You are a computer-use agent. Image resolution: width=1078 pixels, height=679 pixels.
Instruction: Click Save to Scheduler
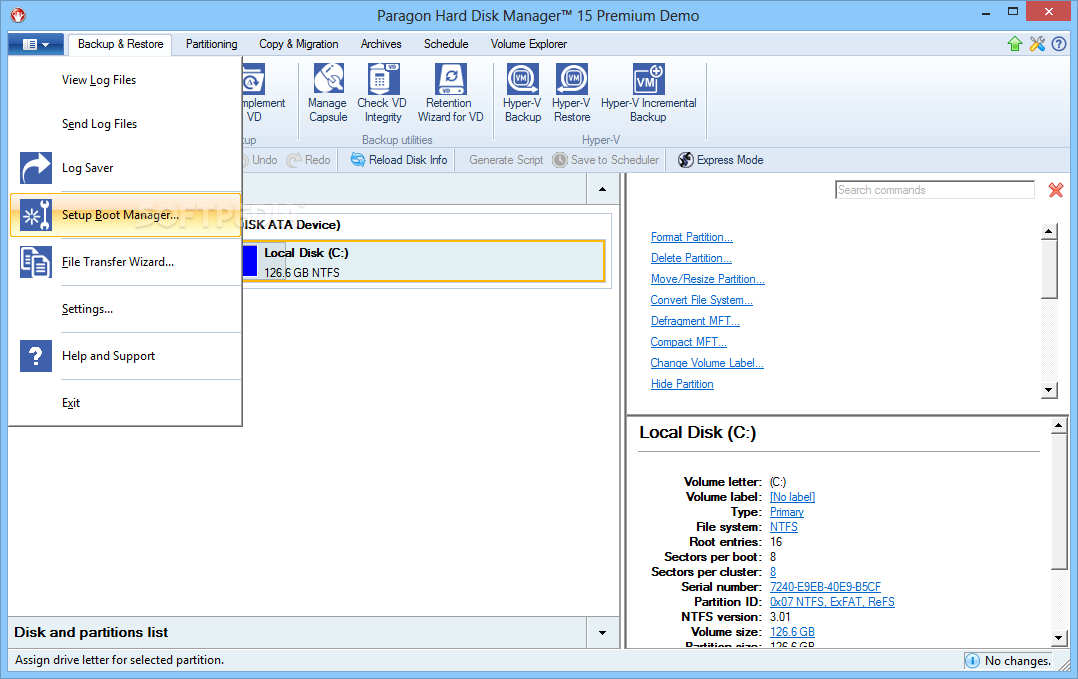[x=606, y=160]
